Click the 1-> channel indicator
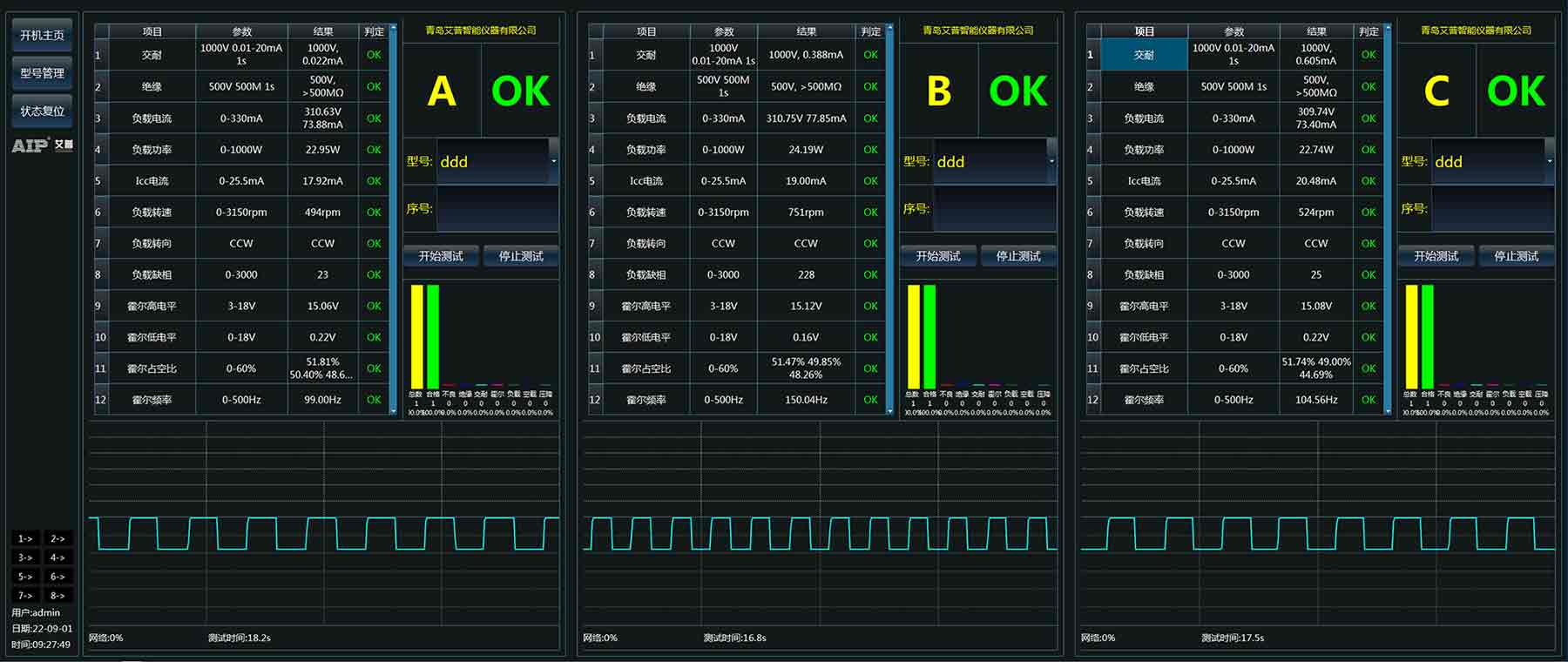Screen dimensions: 1568x662 [25, 538]
